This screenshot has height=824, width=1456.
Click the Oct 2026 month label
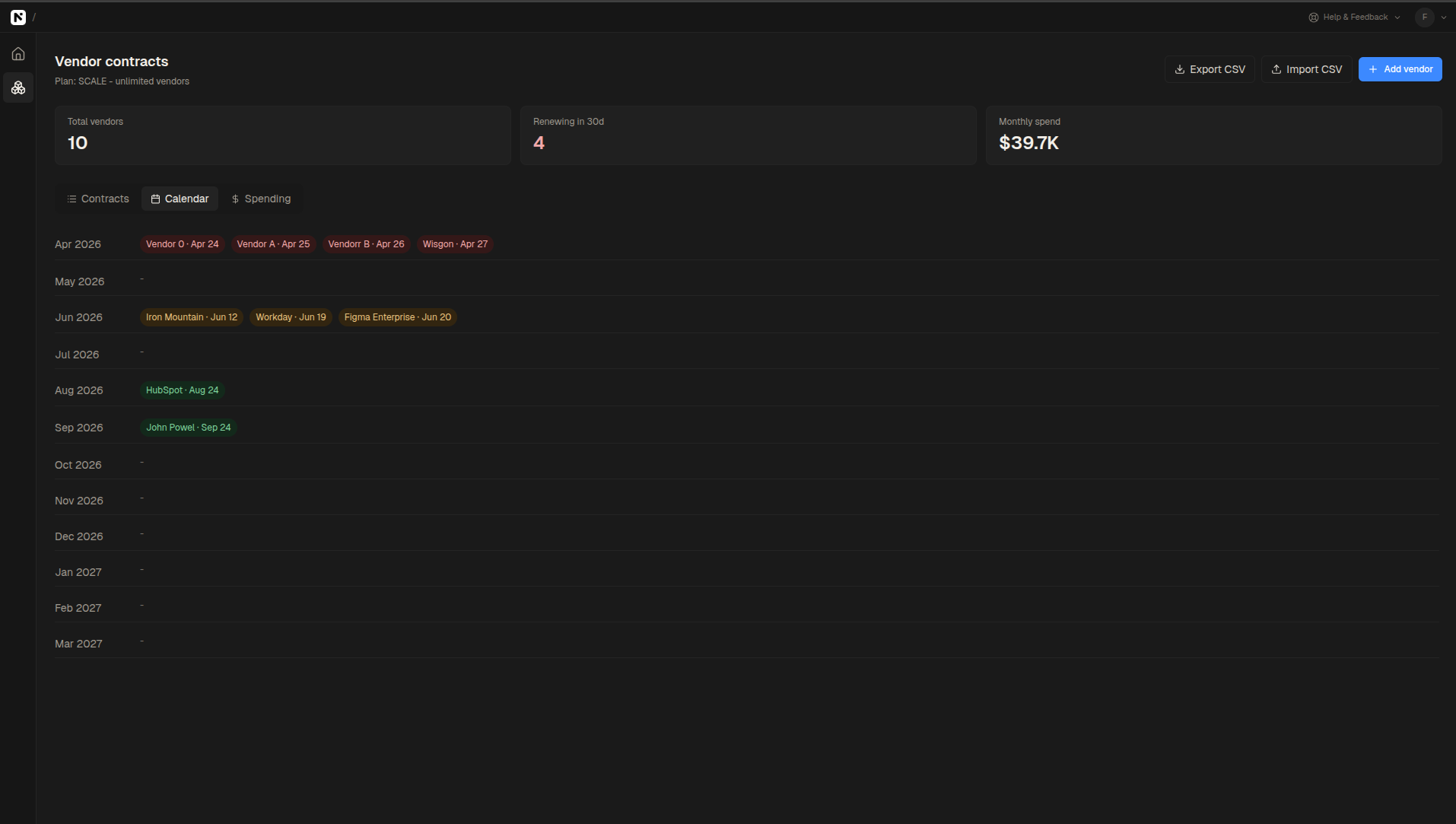pos(78,465)
